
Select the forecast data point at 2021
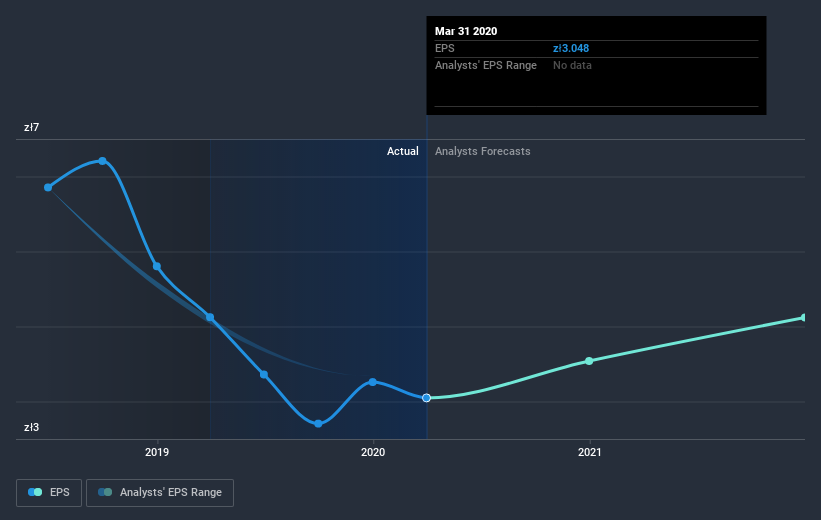pos(589,361)
